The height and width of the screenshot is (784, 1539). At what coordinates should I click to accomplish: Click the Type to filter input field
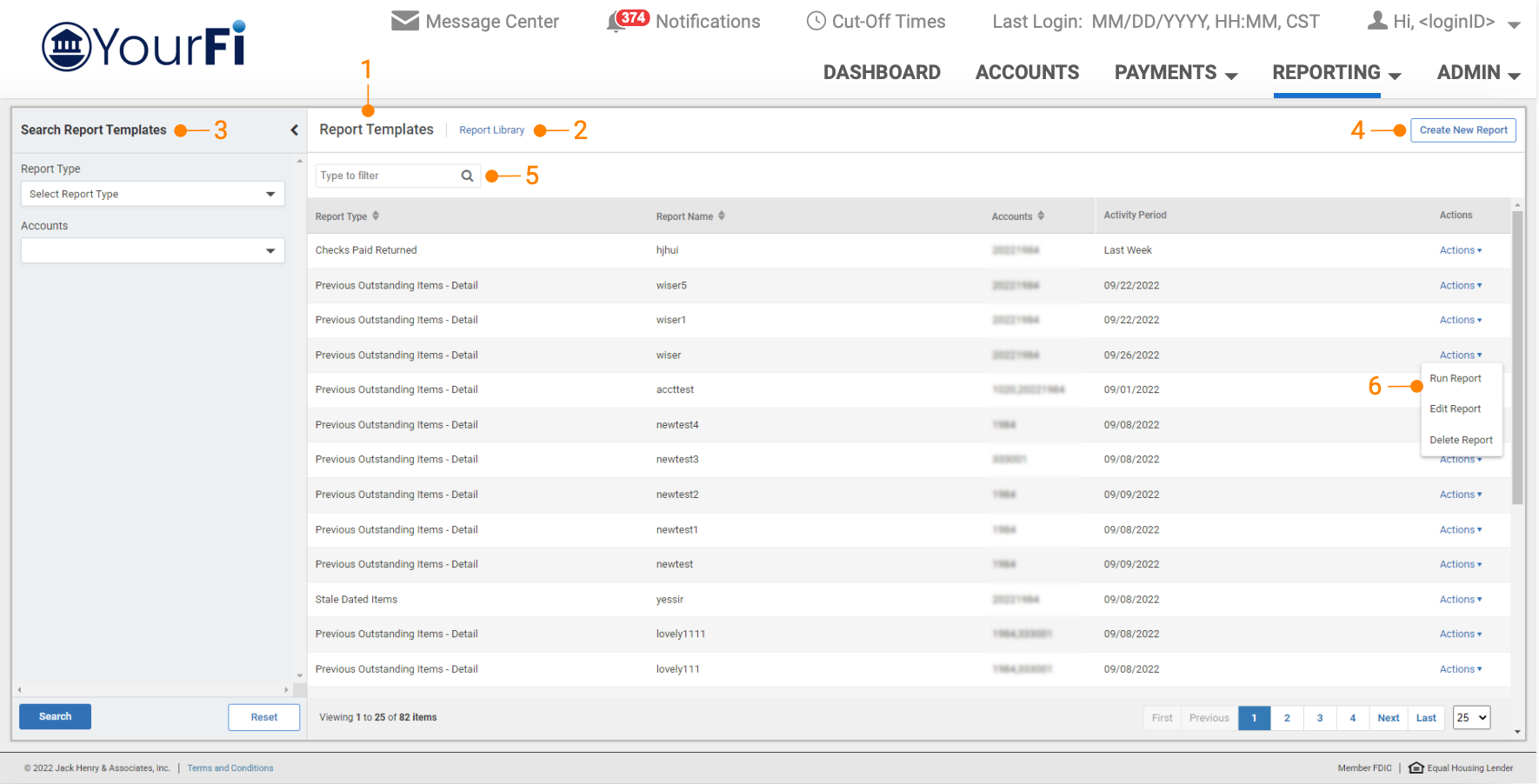[x=387, y=176]
